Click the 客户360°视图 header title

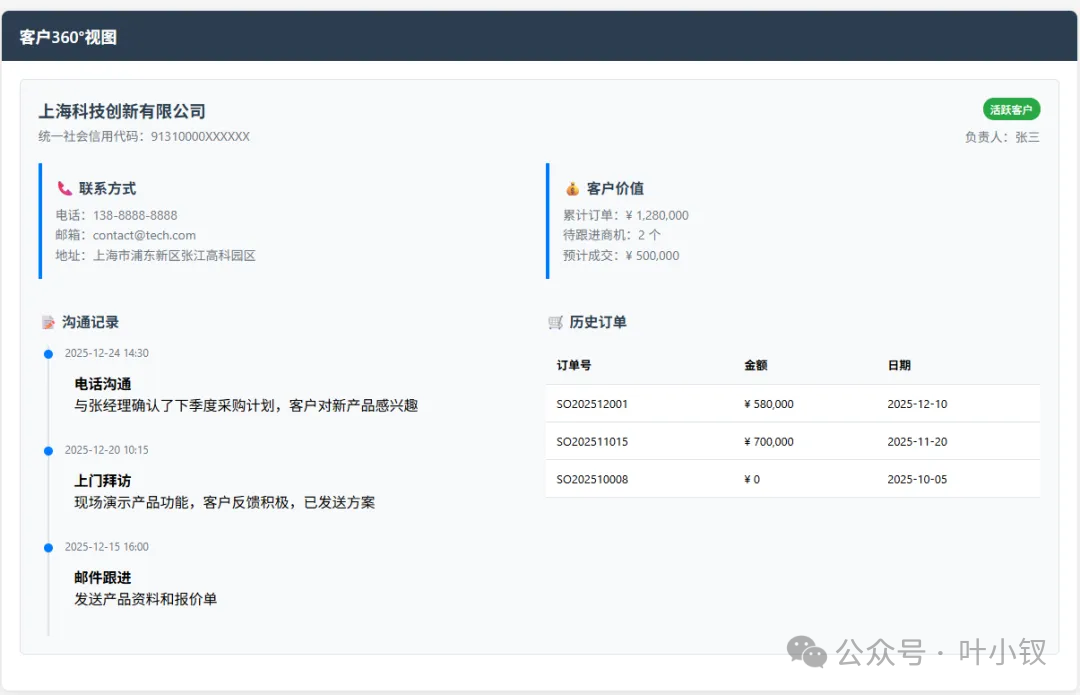pyautogui.click(x=68, y=37)
